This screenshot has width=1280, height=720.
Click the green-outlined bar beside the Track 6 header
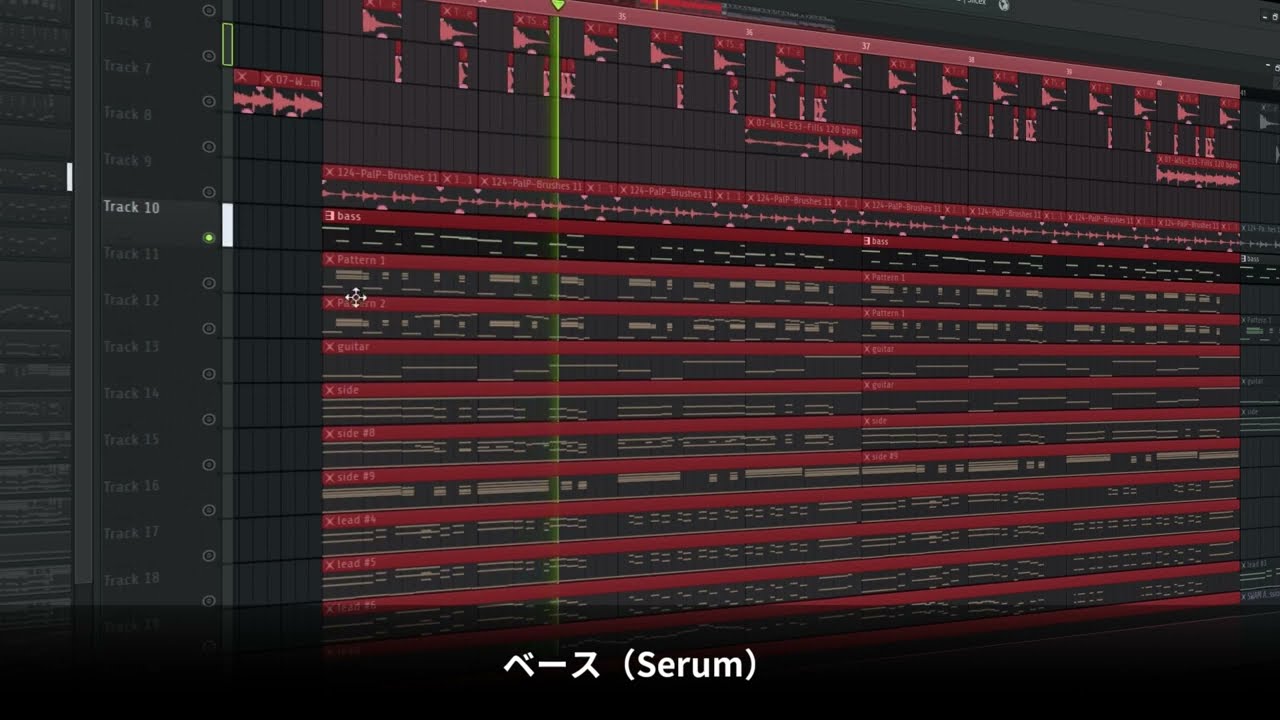click(228, 45)
